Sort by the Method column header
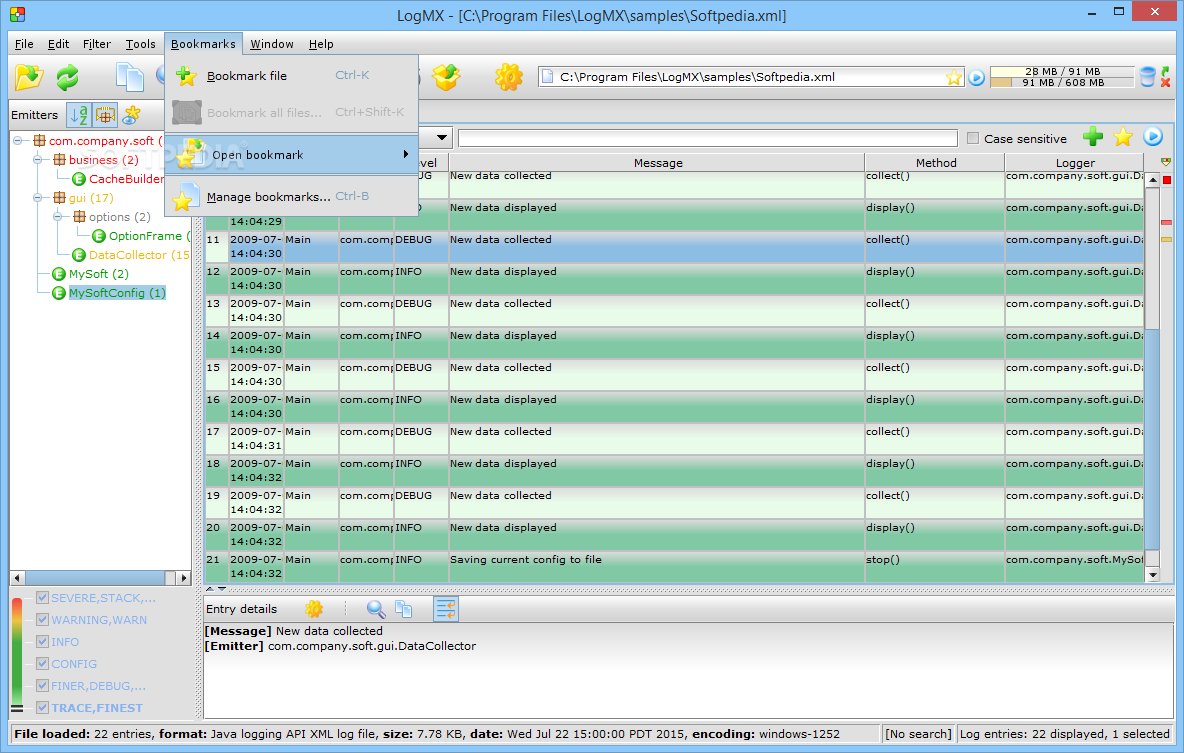Image resolution: width=1184 pixels, height=753 pixels. (x=936, y=162)
